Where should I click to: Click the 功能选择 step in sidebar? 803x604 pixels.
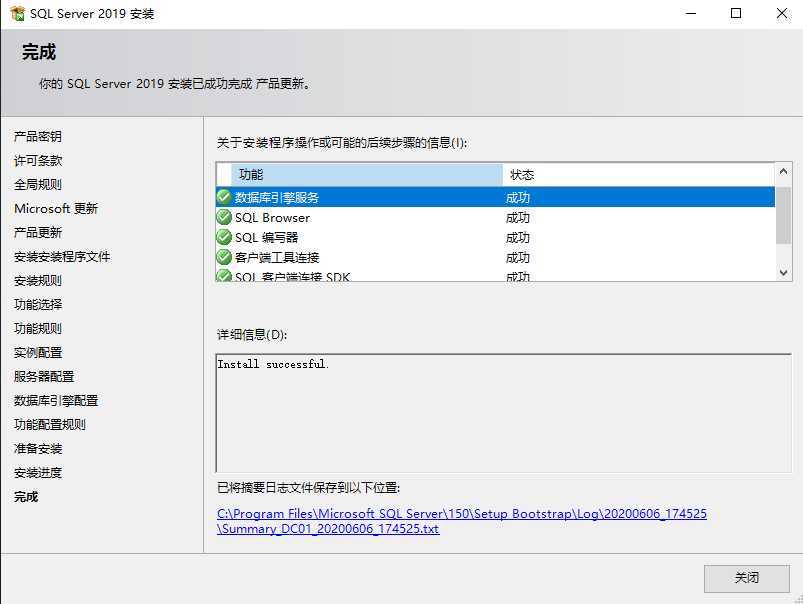coord(38,304)
